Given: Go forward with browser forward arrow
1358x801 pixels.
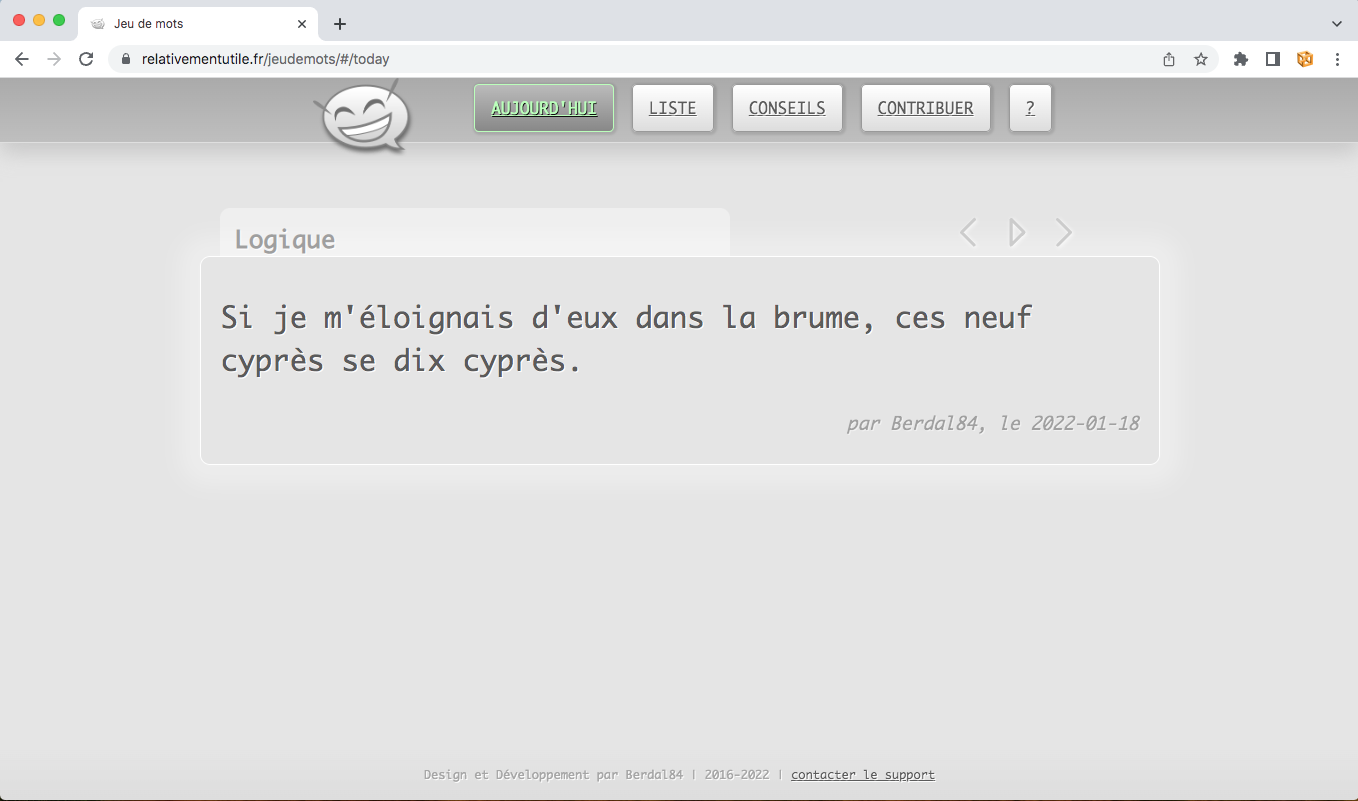Looking at the screenshot, I should pos(54,59).
